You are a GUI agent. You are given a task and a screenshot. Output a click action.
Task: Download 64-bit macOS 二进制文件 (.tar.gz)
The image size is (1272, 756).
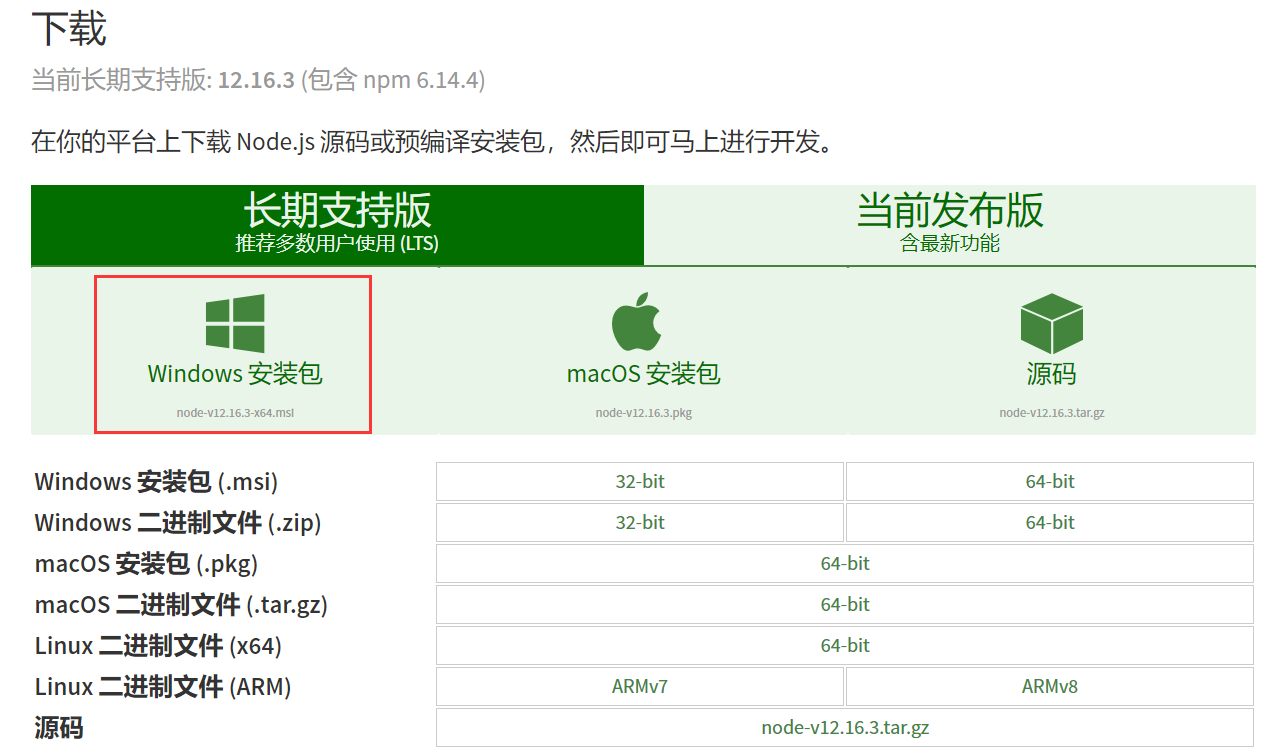pos(845,604)
